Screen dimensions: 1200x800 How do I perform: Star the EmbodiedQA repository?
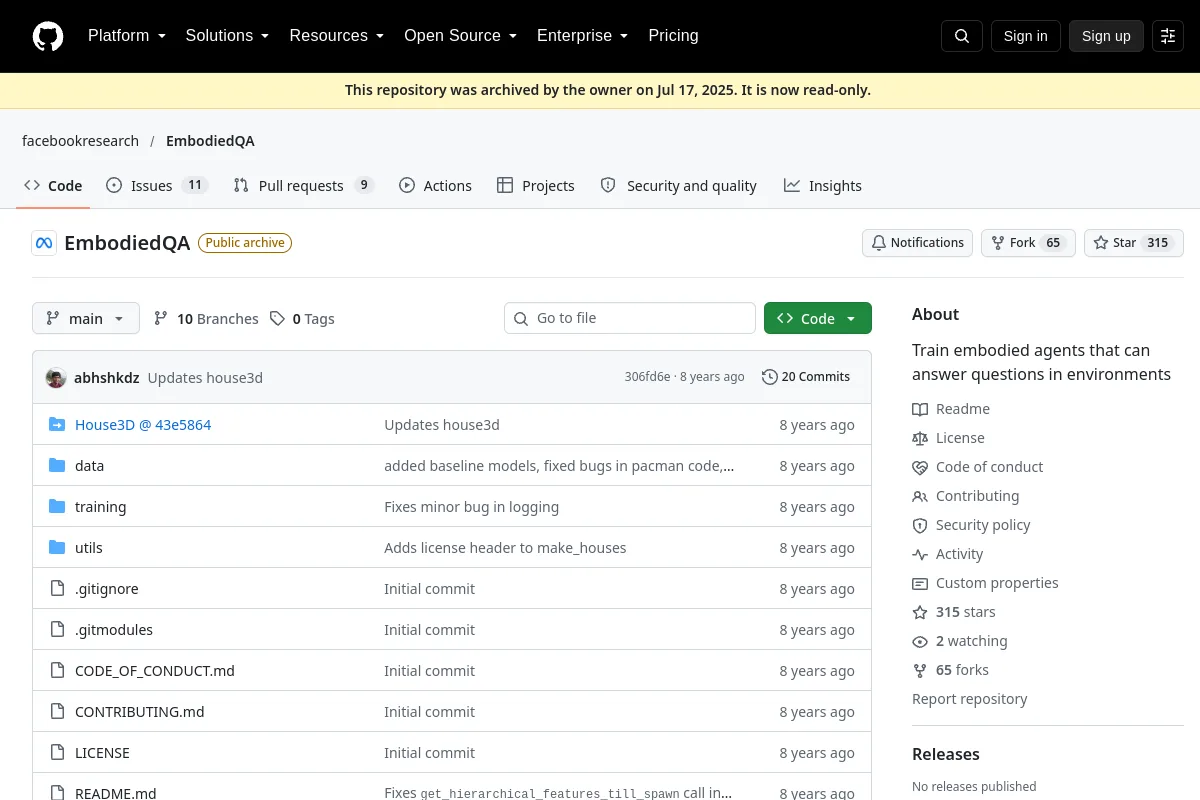click(x=1134, y=243)
